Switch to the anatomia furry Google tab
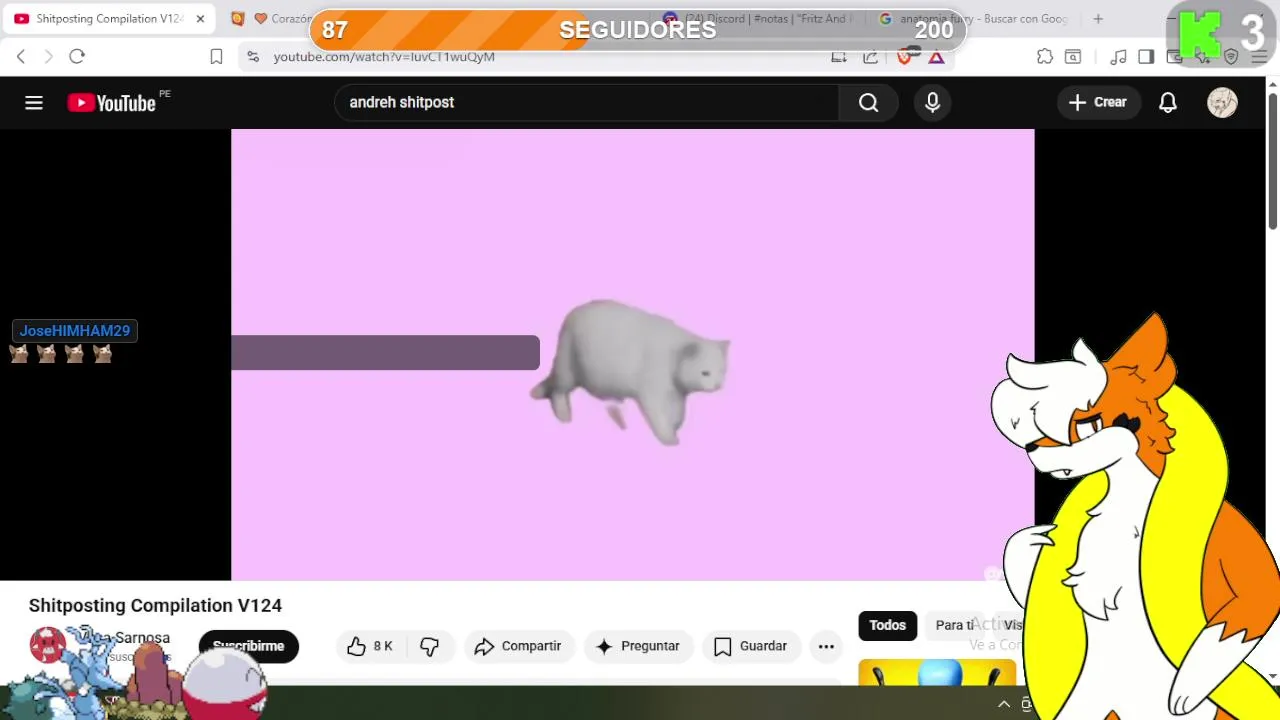This screenshot has height=720, width=1280. click(x=975, y=19)
